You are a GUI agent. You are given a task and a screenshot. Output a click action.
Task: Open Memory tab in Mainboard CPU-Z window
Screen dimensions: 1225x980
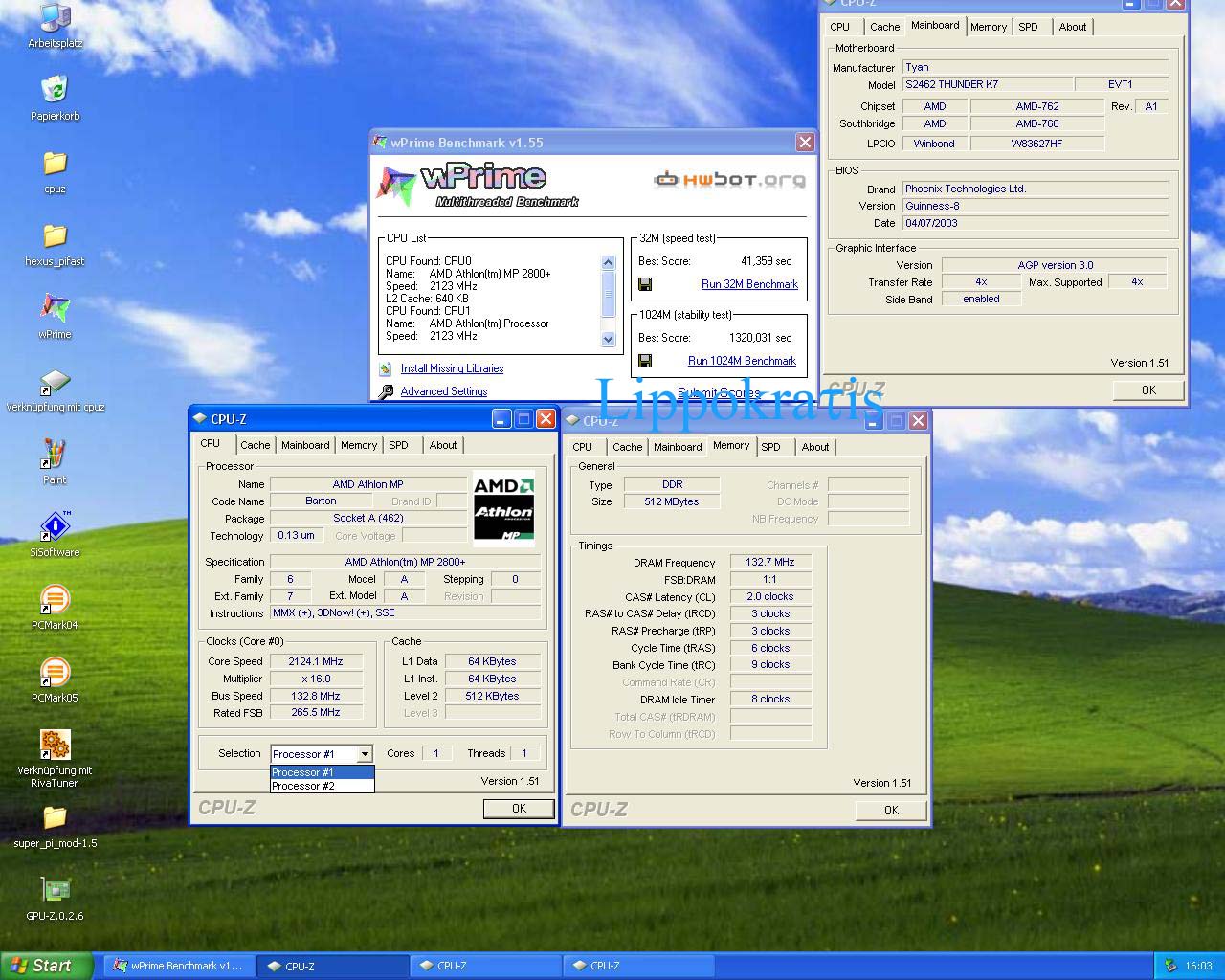tap(989, 27)
